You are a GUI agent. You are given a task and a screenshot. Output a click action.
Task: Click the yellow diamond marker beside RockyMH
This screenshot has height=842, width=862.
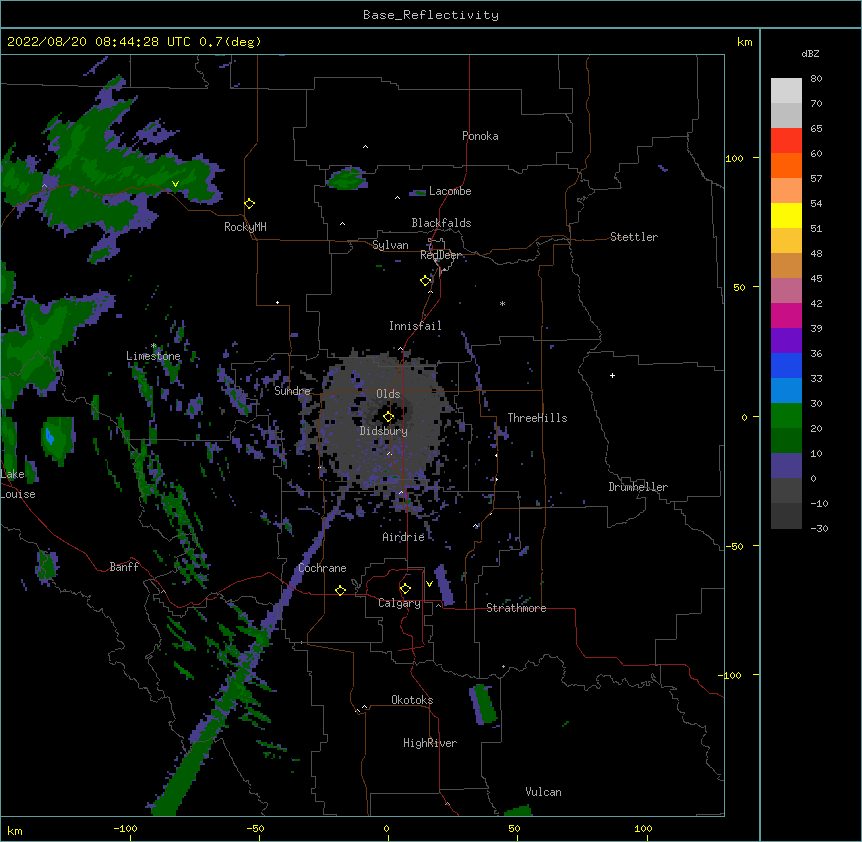pyautogui.click(x=249, y=204)
